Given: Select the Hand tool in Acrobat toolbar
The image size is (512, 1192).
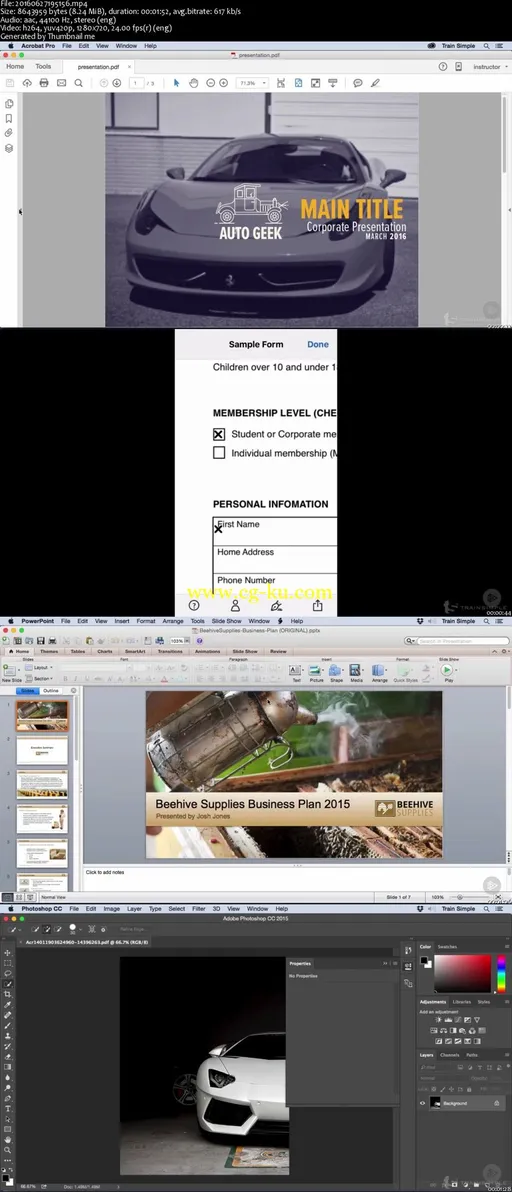Looking at the screenshot, I should click(194, 83).
